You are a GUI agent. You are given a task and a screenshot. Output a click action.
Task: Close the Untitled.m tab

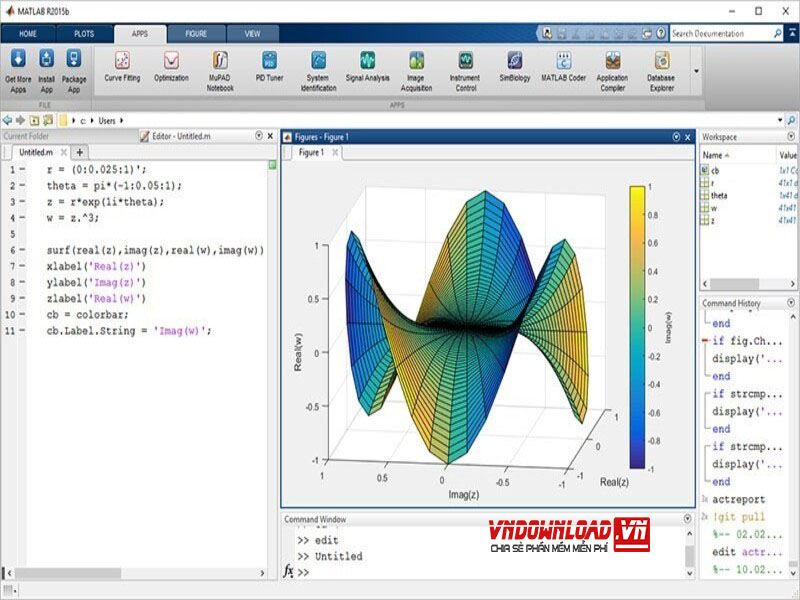click(64, 153)
